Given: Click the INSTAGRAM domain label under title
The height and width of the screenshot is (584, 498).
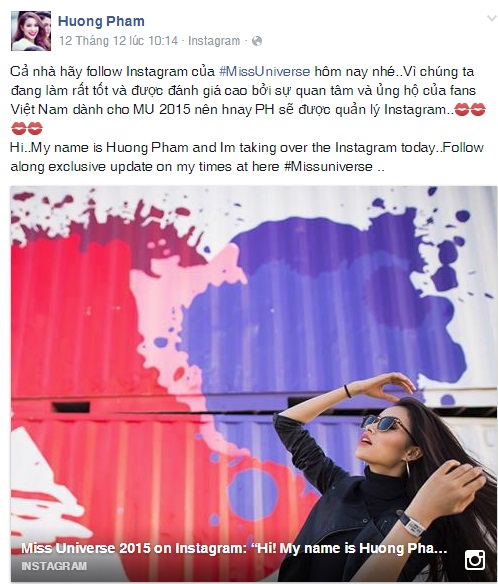Looking at the screenshot, I should click(x=54, y=566).
